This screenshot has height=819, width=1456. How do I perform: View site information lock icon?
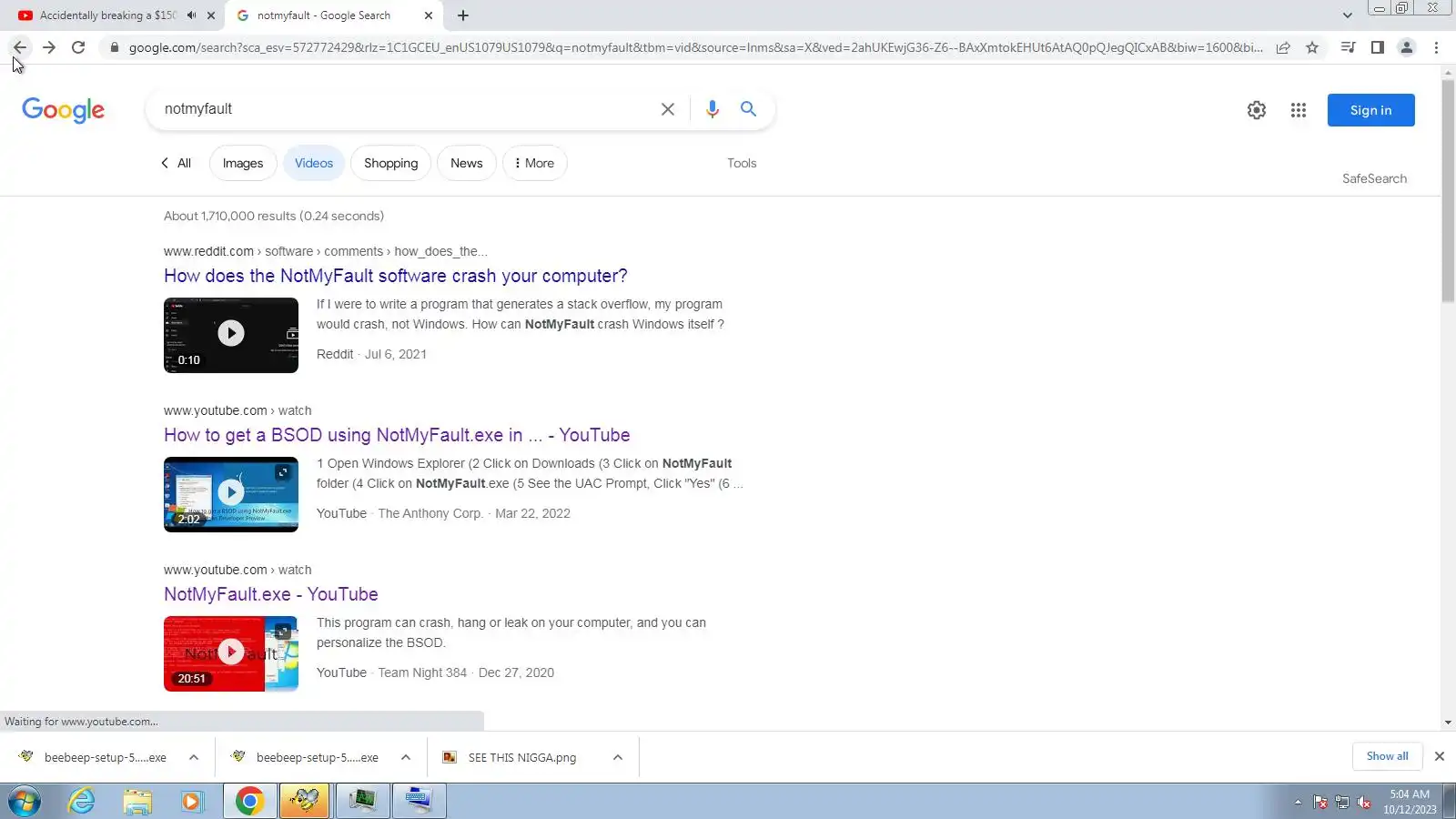(x=114, y=47)
